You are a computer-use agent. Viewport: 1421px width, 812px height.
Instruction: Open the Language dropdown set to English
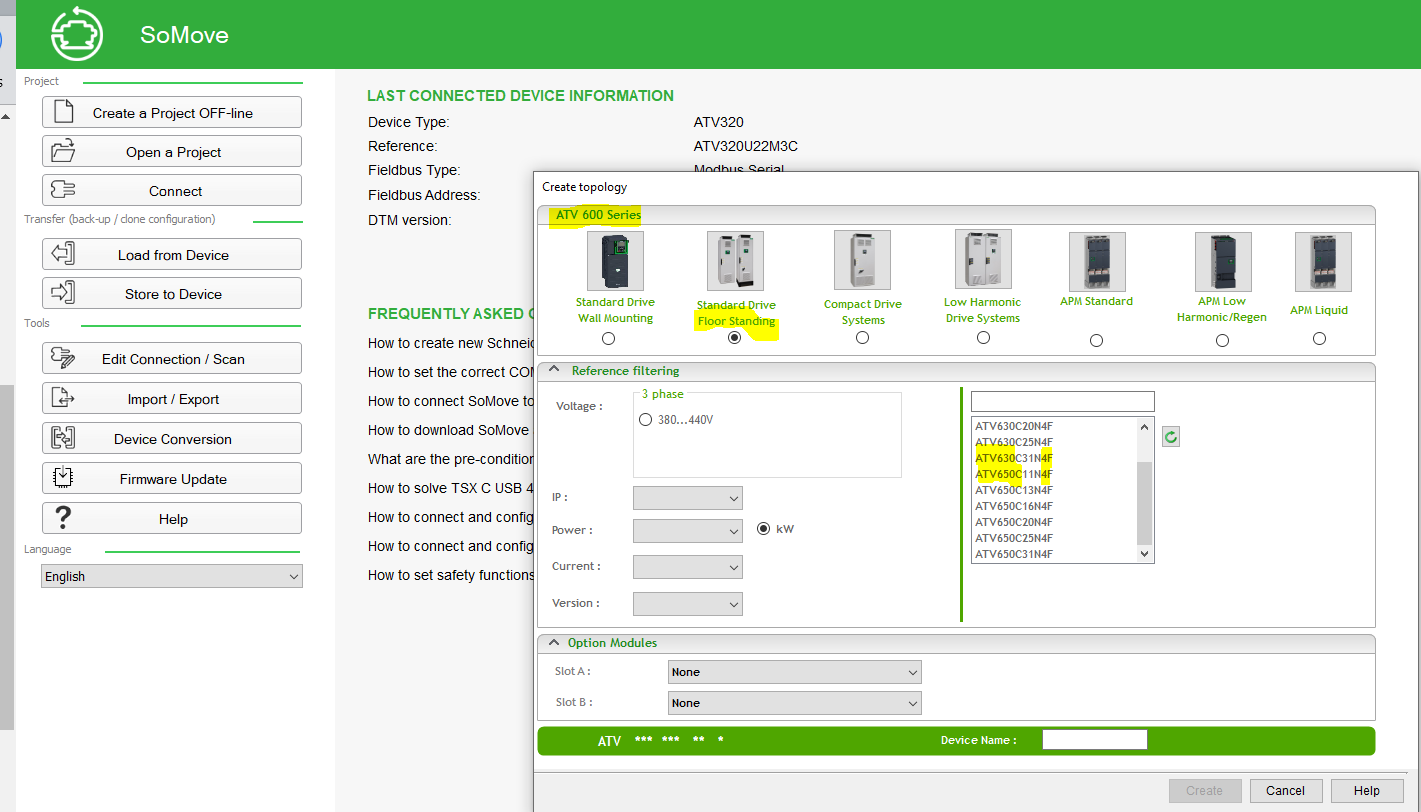[172, 576]
